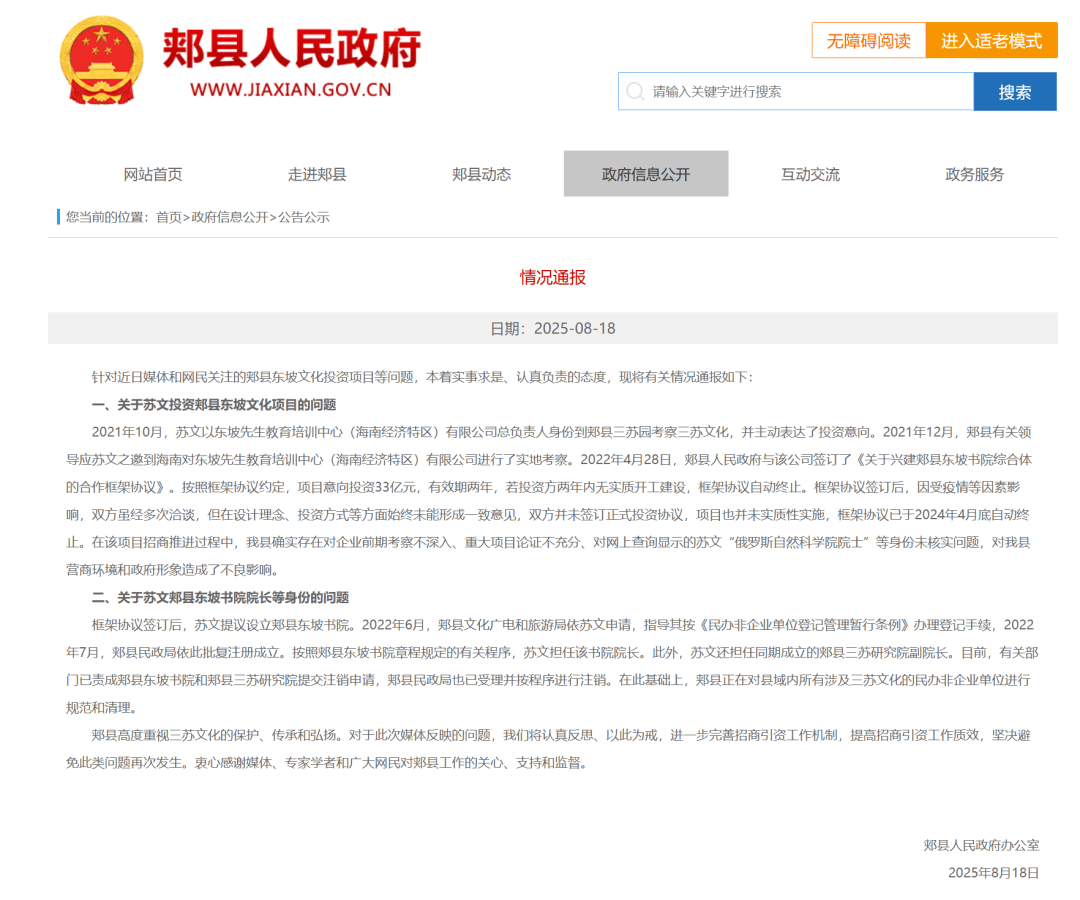The image size is (1080, 900).
Task: Click the magnifier icon in the search box
Action: pos(636,91)
